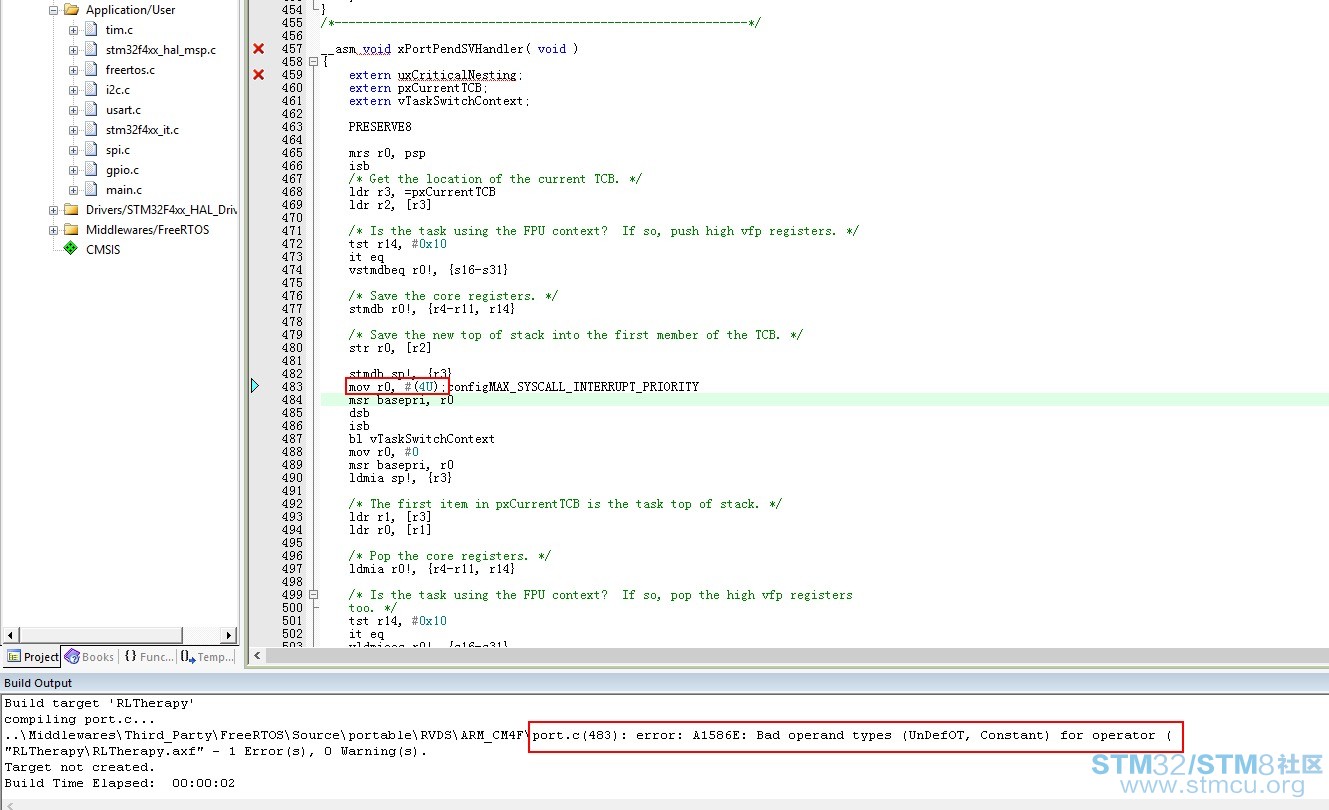Select the usart.c file icon
1329x810 pixels.
90,110
